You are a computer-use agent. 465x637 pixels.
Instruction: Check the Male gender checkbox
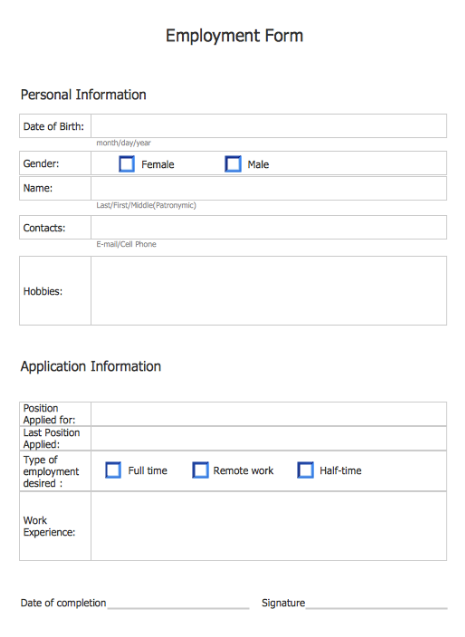pyautogui.click(x=233, y=164)
